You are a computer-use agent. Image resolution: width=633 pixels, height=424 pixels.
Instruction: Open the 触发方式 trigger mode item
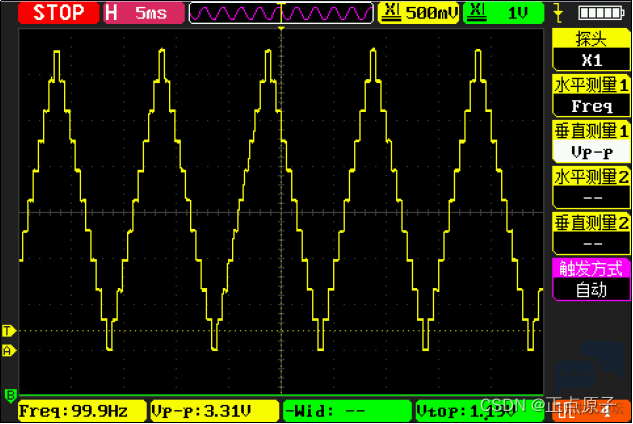pos(591,269)
